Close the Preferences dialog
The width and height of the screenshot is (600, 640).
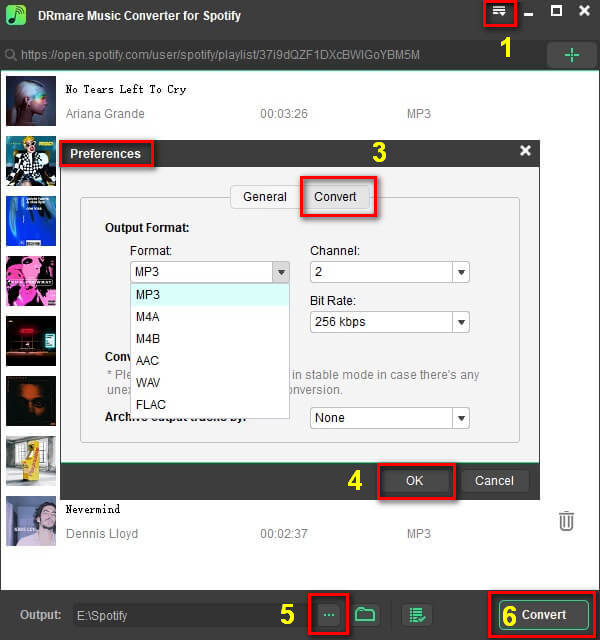525,151
